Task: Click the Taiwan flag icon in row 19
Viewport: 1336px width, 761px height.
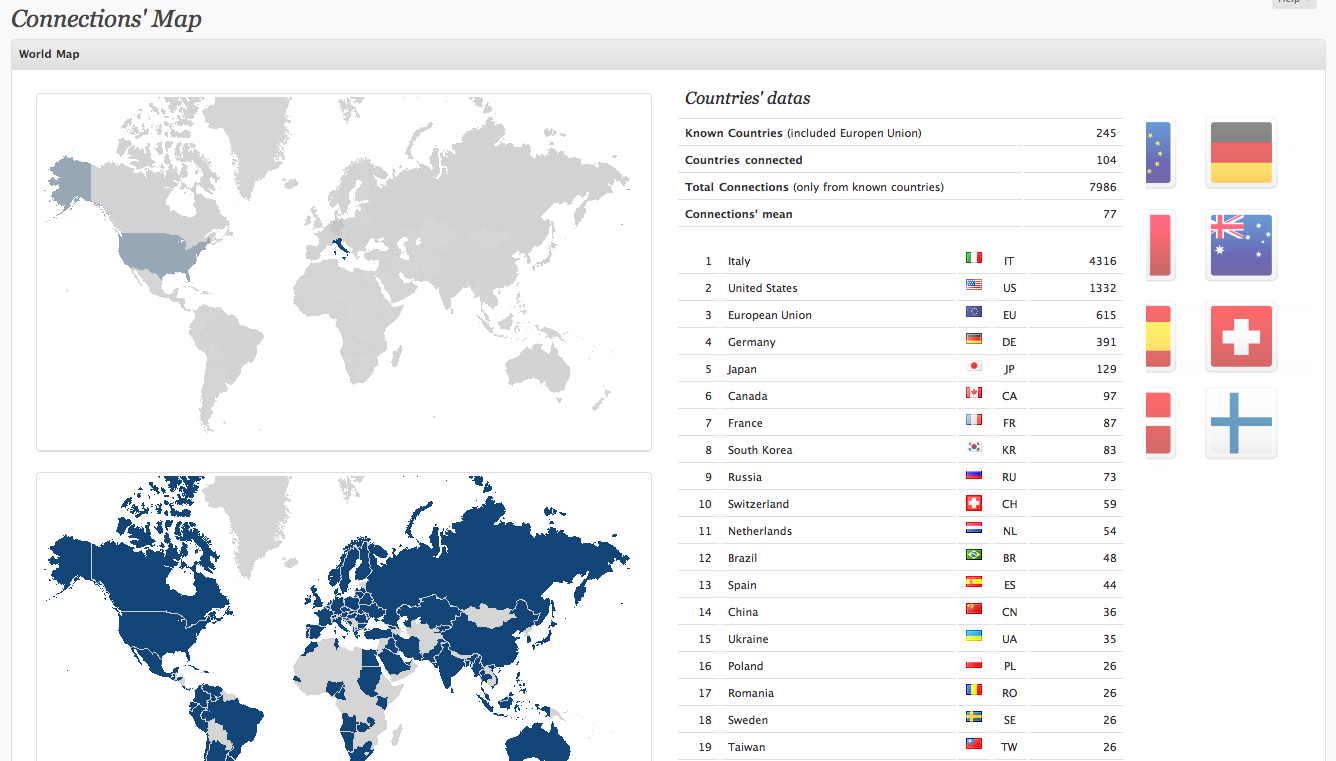Action: click(x=973, y=744)
